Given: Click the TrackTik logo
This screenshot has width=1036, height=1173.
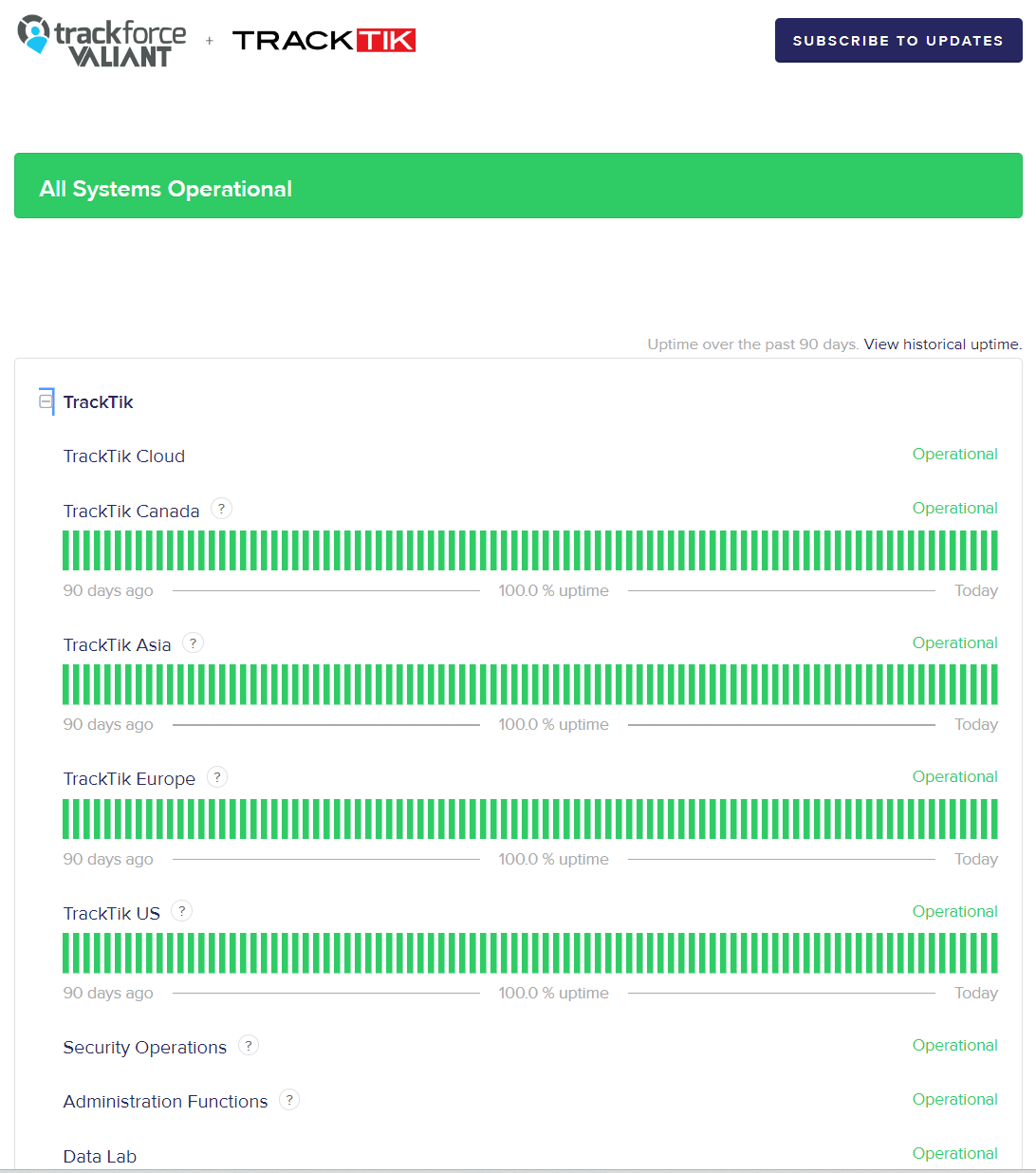Looking at the screenshot, I should pos(324,40).
